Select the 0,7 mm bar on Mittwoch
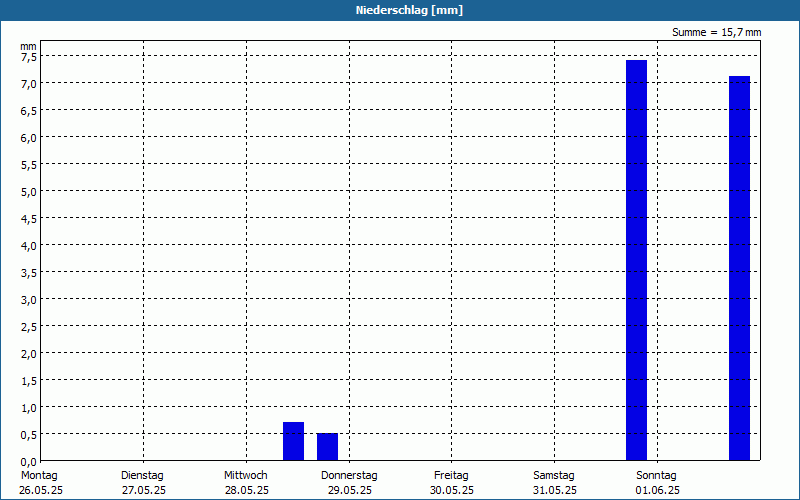The width and height of the screenshot is (800, 500). point(293,441)
